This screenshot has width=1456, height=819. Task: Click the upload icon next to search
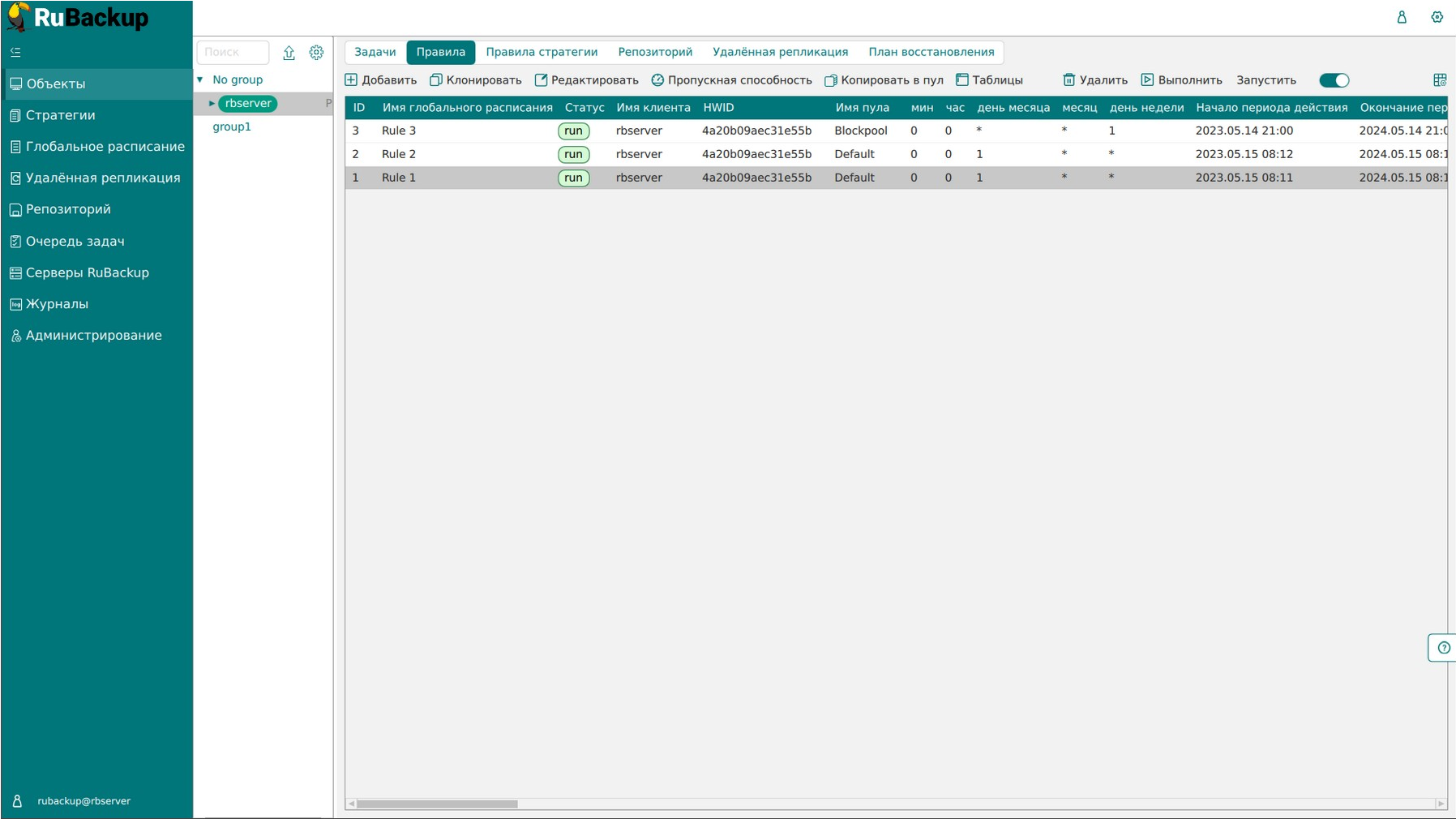coord(289,53)
